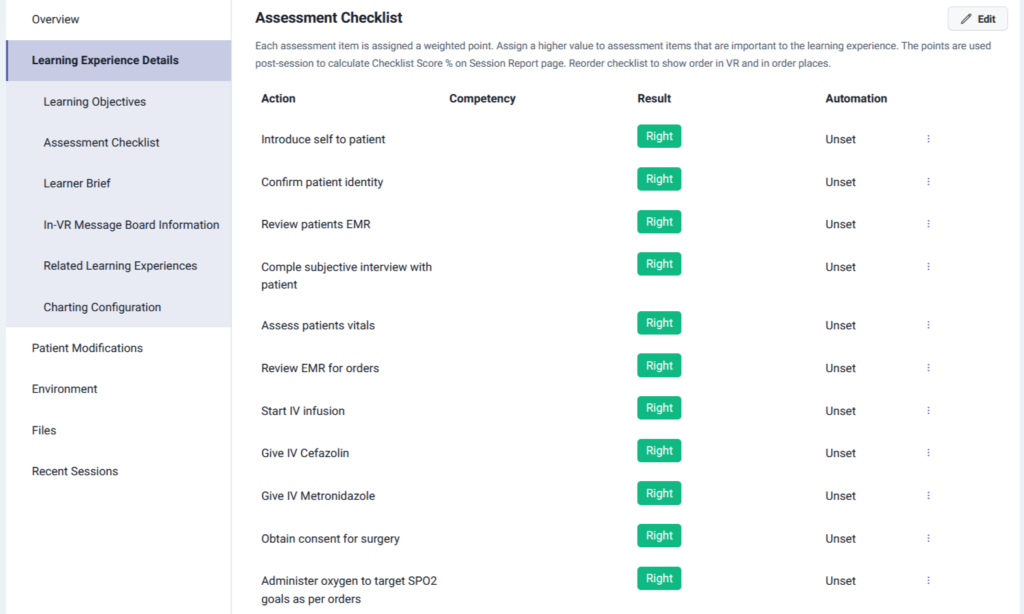Collapse the Learning Experience Details section

click(x=105, y=60)
